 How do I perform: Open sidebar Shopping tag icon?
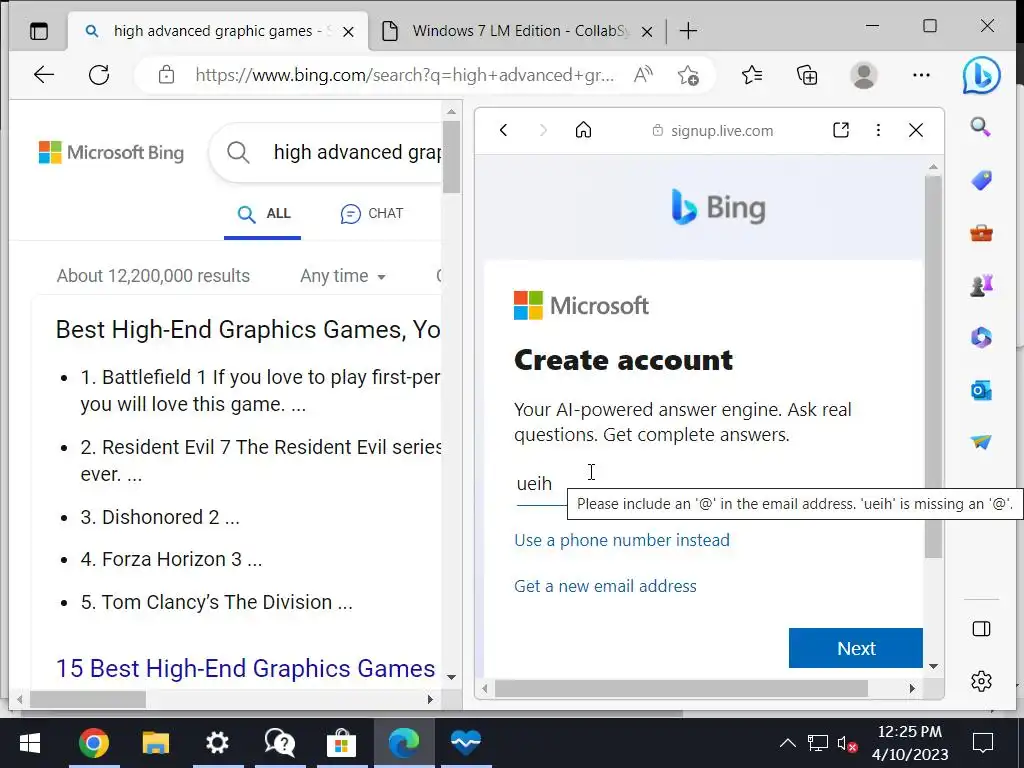point(981,180)
